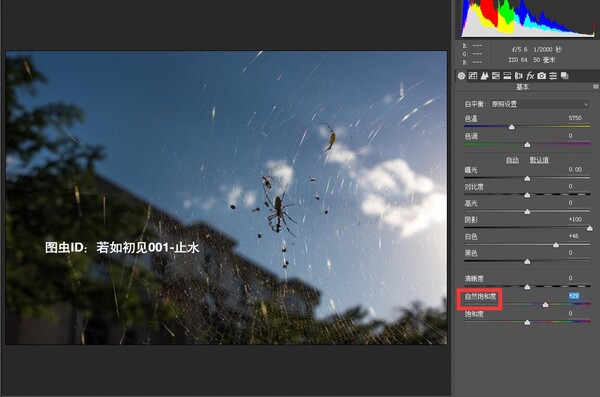This screenshot has width=600, height=397.
Task: Expand the 白平衡 white balance dropdown
Action: (540, 104)
